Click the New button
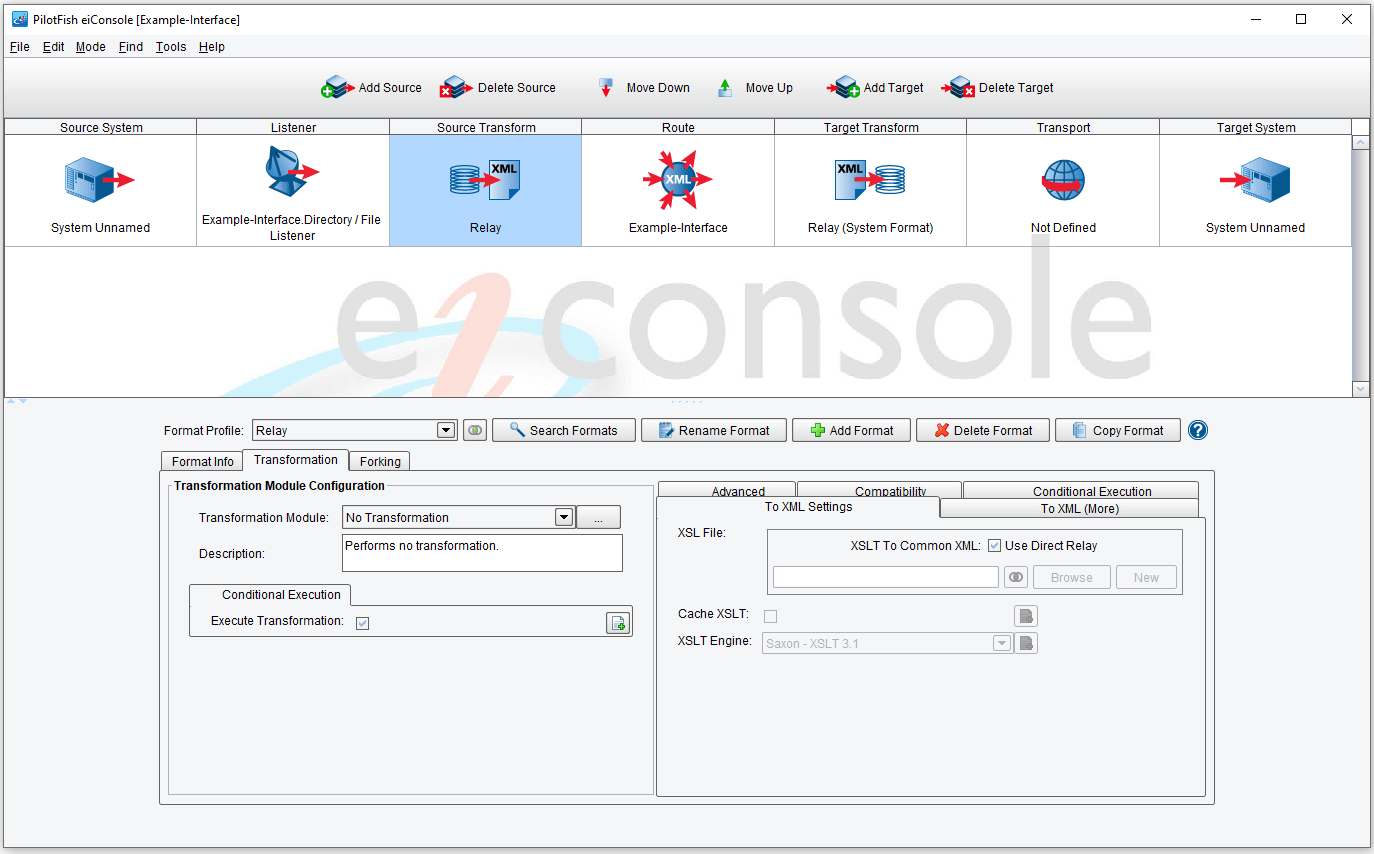 click(x=1146, y=577)
